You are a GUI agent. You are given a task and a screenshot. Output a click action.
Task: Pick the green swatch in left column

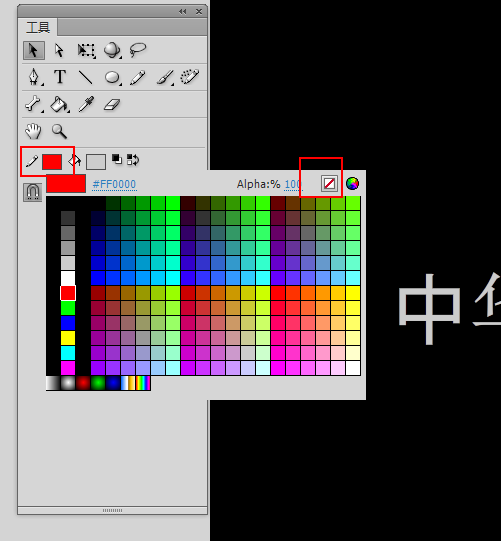click(68, 308)
